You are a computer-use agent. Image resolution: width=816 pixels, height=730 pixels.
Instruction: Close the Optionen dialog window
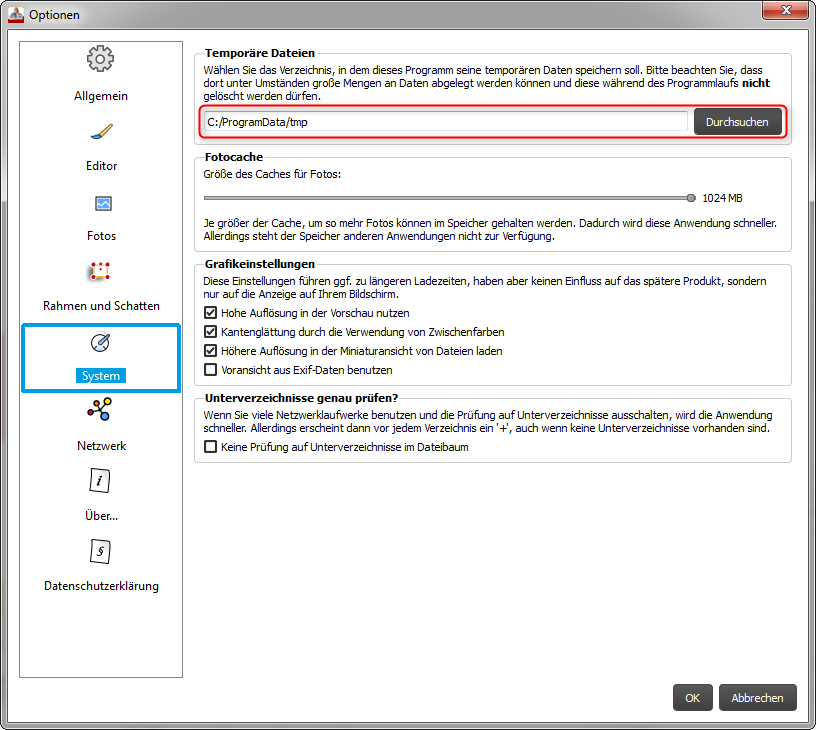[x=786, y=10]
